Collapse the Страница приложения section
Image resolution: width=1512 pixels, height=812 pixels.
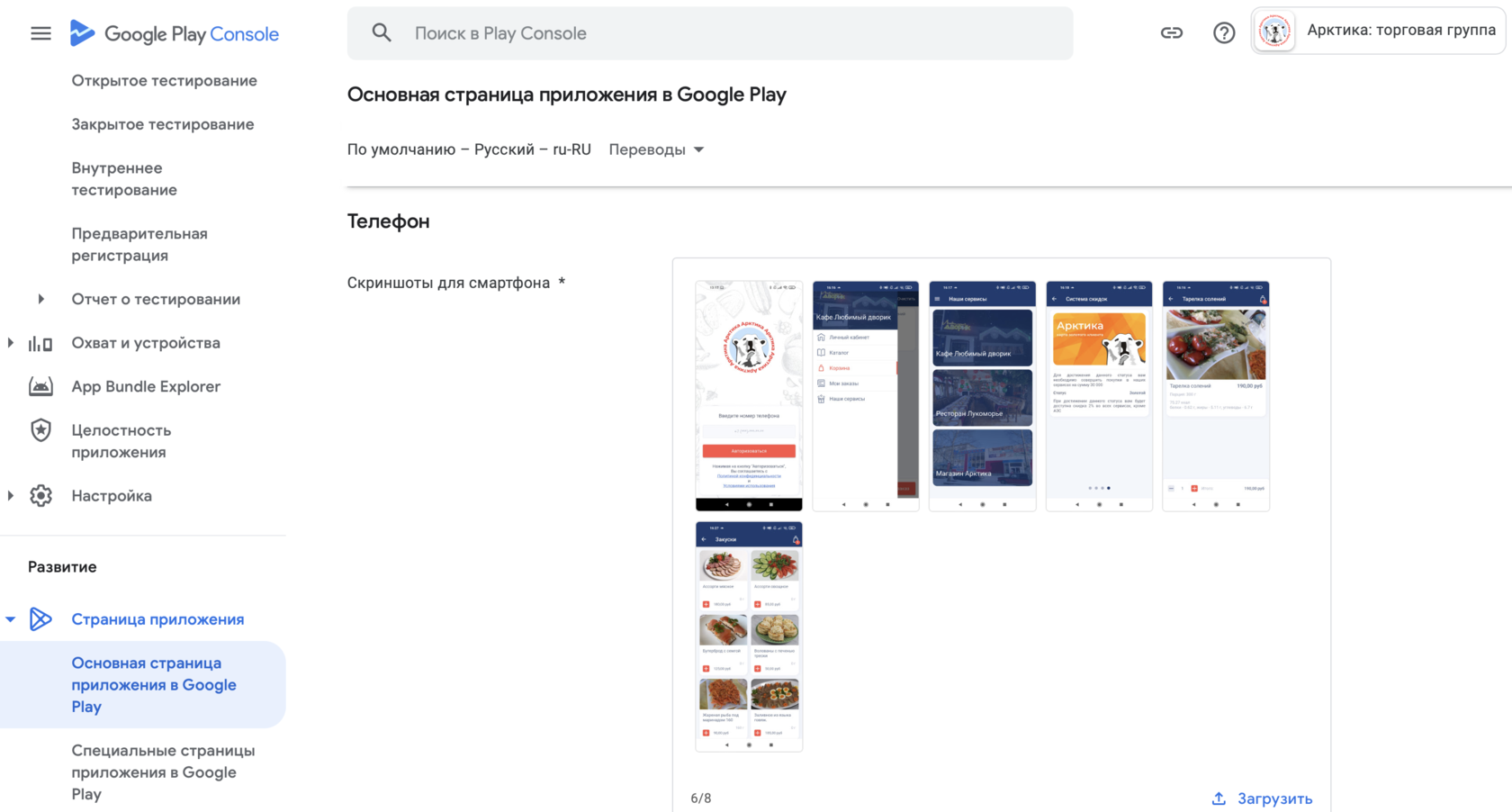(x=10, y=619)
